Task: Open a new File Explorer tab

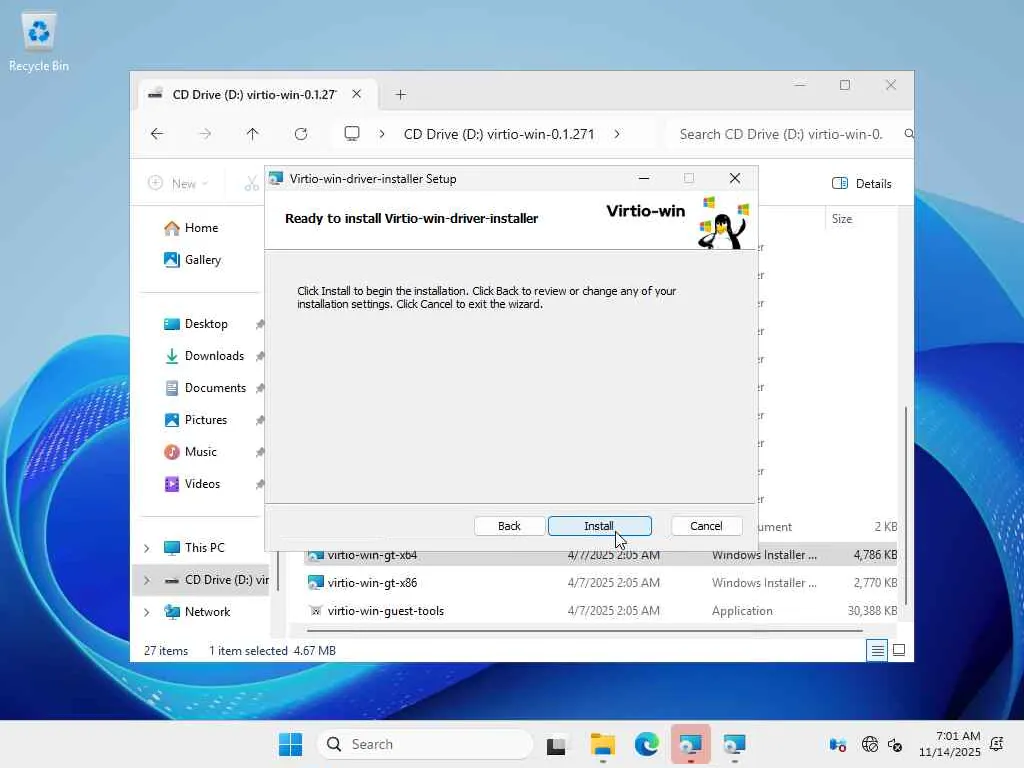Action: 400,95
